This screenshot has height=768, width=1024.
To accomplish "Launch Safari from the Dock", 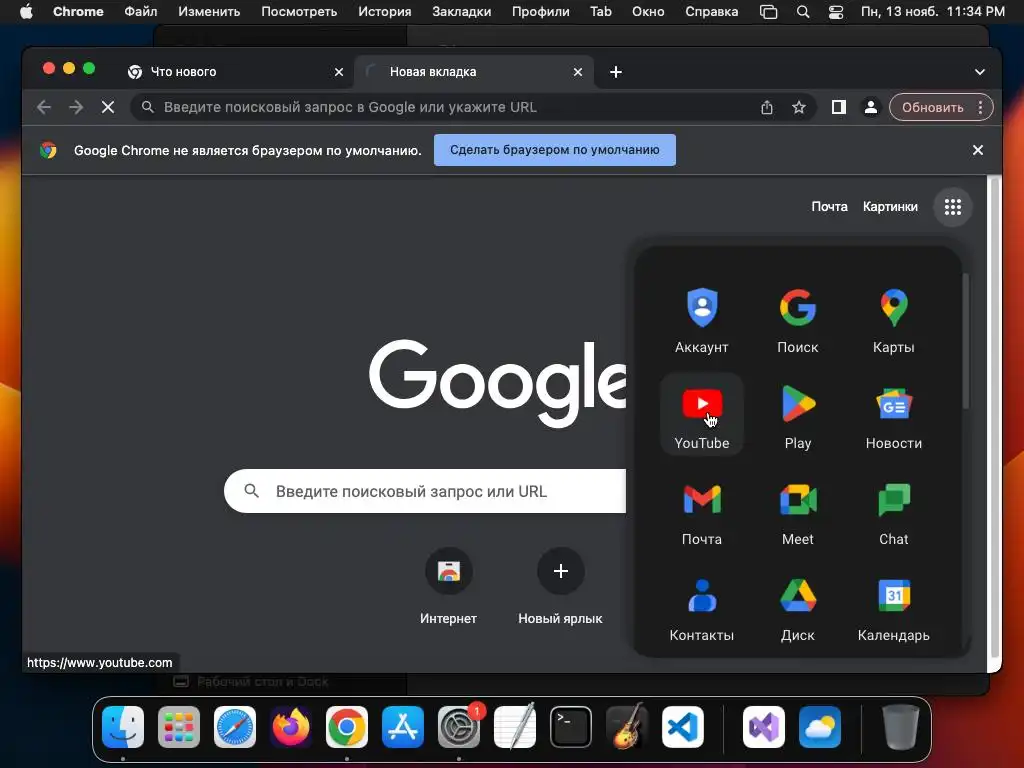I will tap(235, 727).
